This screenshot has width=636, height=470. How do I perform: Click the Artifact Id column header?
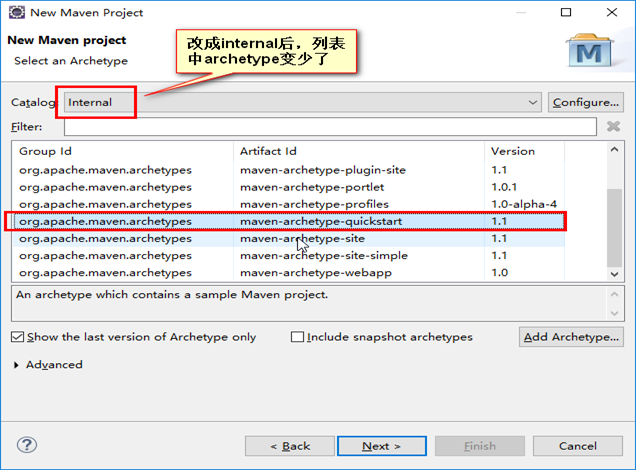[x=359, y=151]
